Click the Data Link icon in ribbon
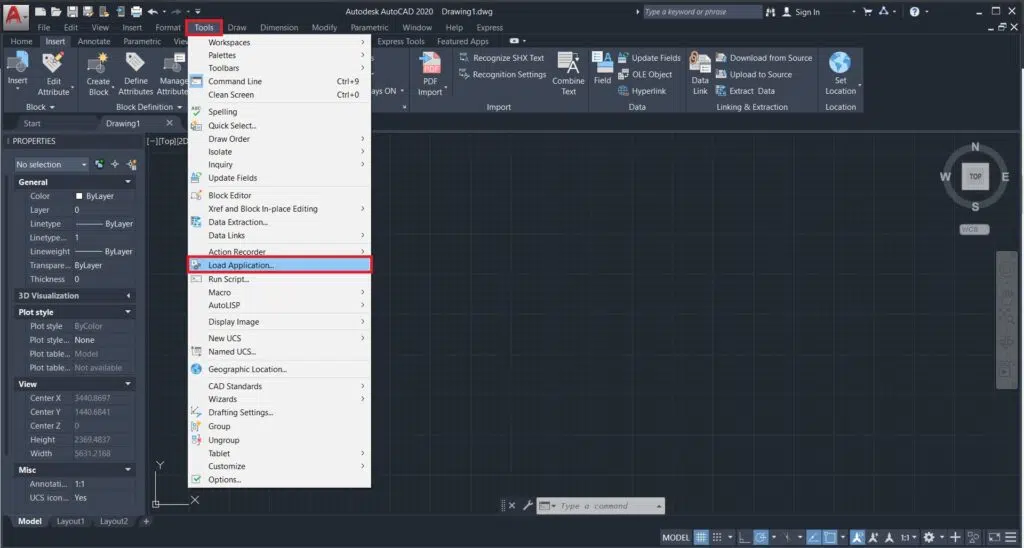This screenshot has width=1024, height=548. pos(700,64)
